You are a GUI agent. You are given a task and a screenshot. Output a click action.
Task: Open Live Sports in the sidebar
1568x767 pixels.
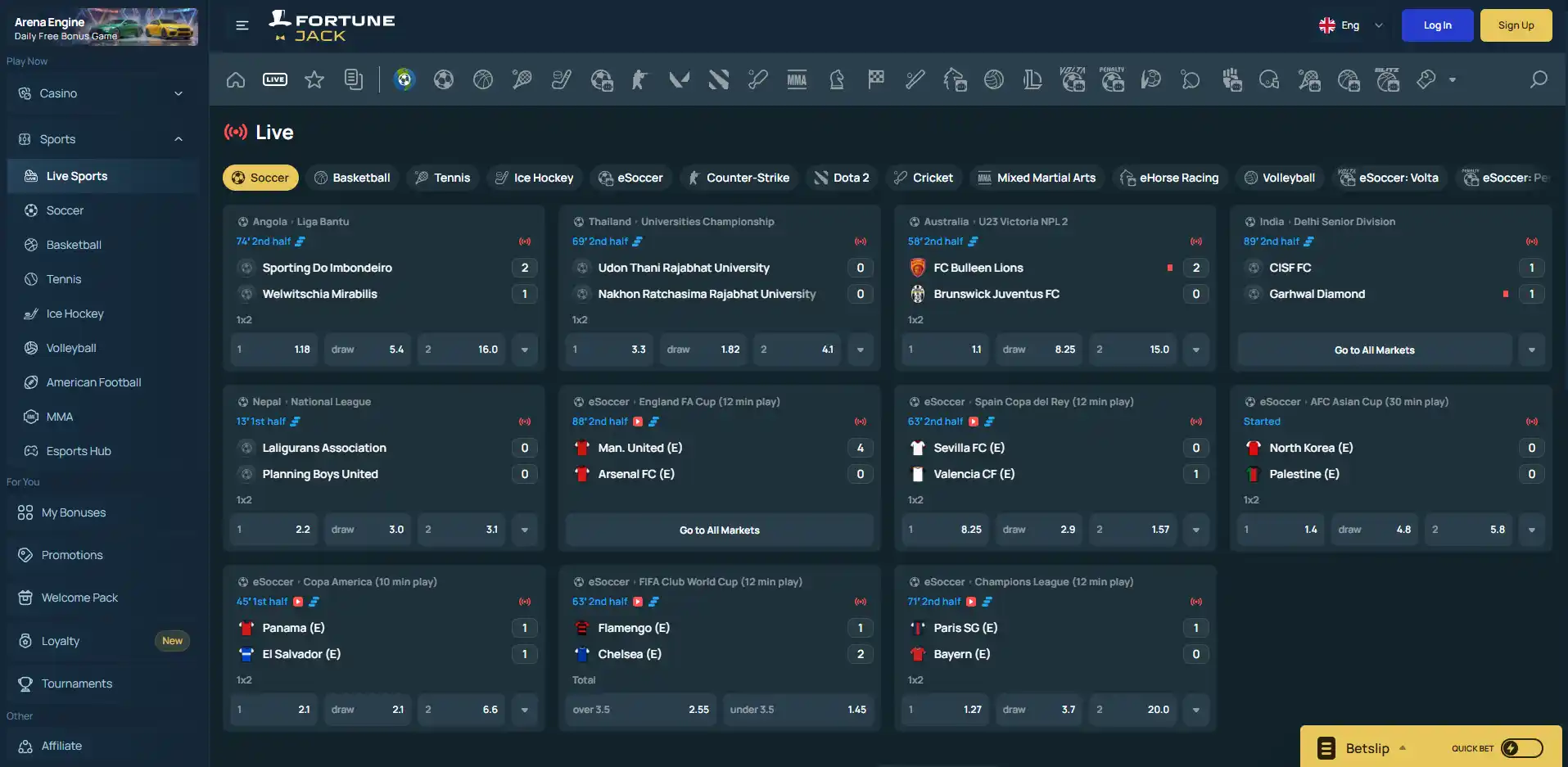point(102,176)
